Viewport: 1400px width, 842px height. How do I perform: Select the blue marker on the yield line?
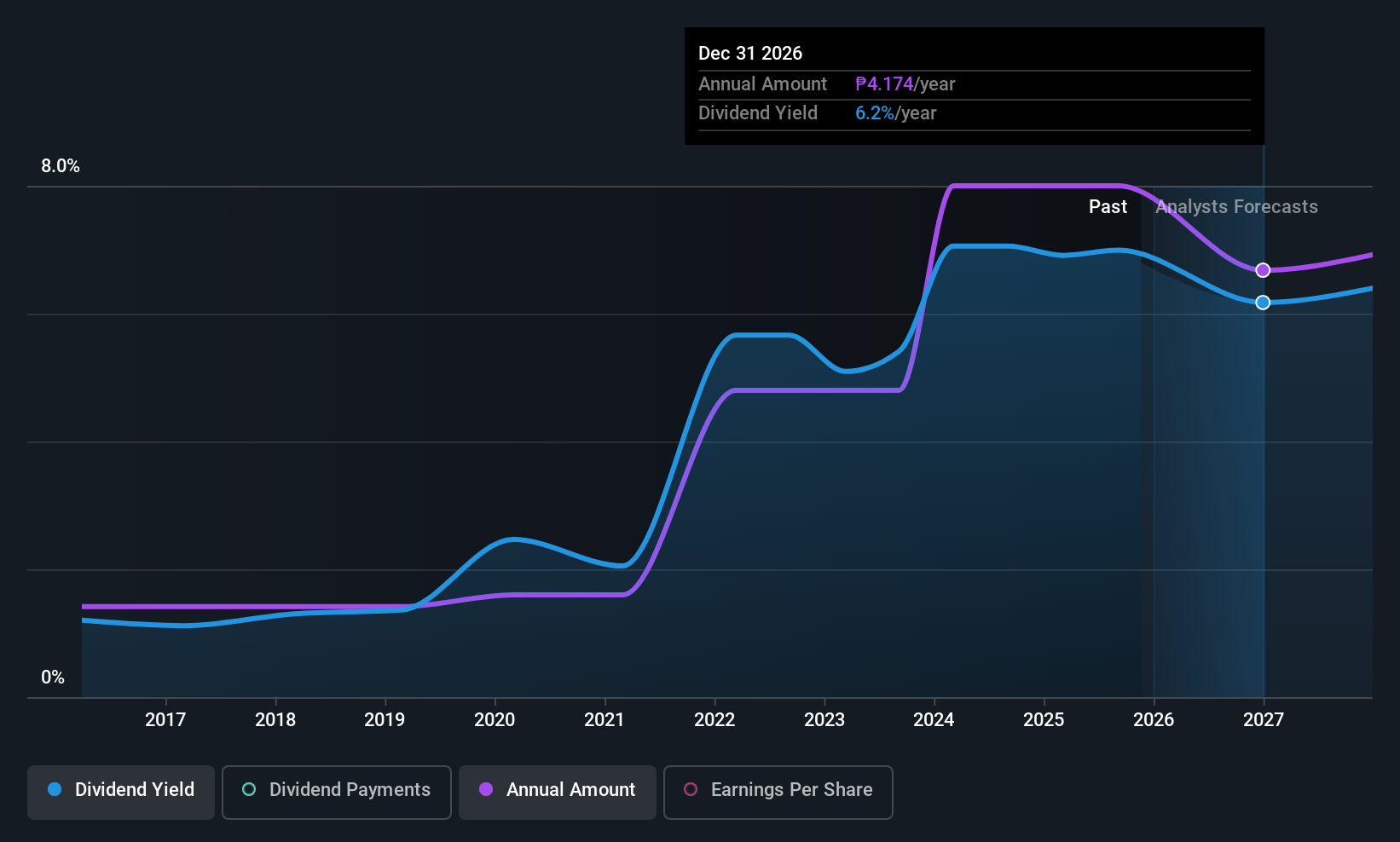[1264, 302]
